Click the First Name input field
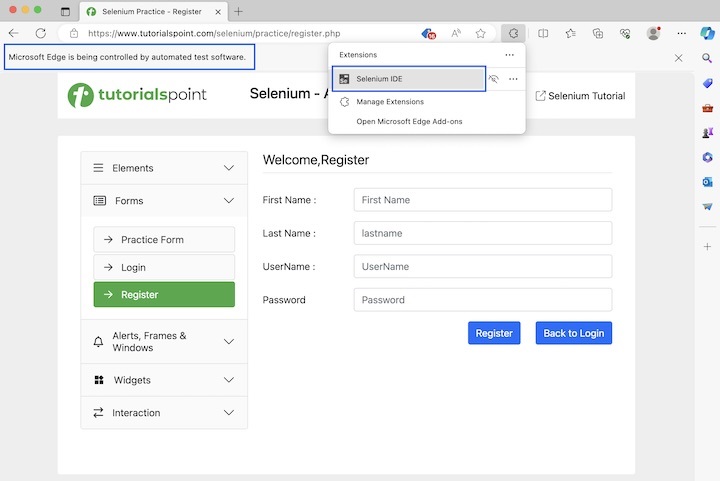Screen dimensions: 720x481 pyautogui.click(x=482, y=200)
